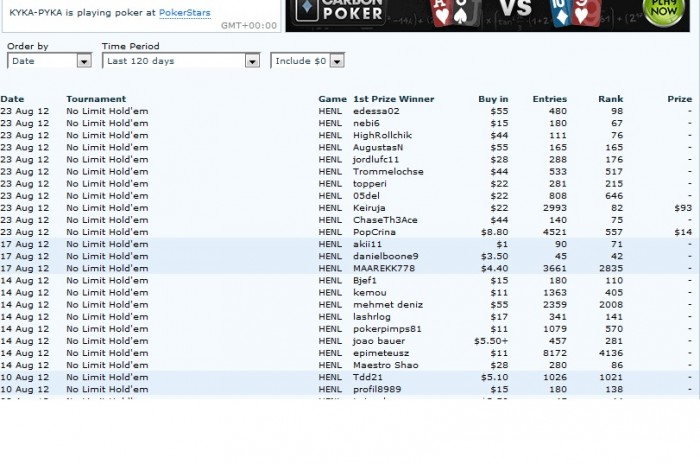Viewport: 700px width, 464px height.
Task: Open the PokerStars link
Action: pos(184,13)
